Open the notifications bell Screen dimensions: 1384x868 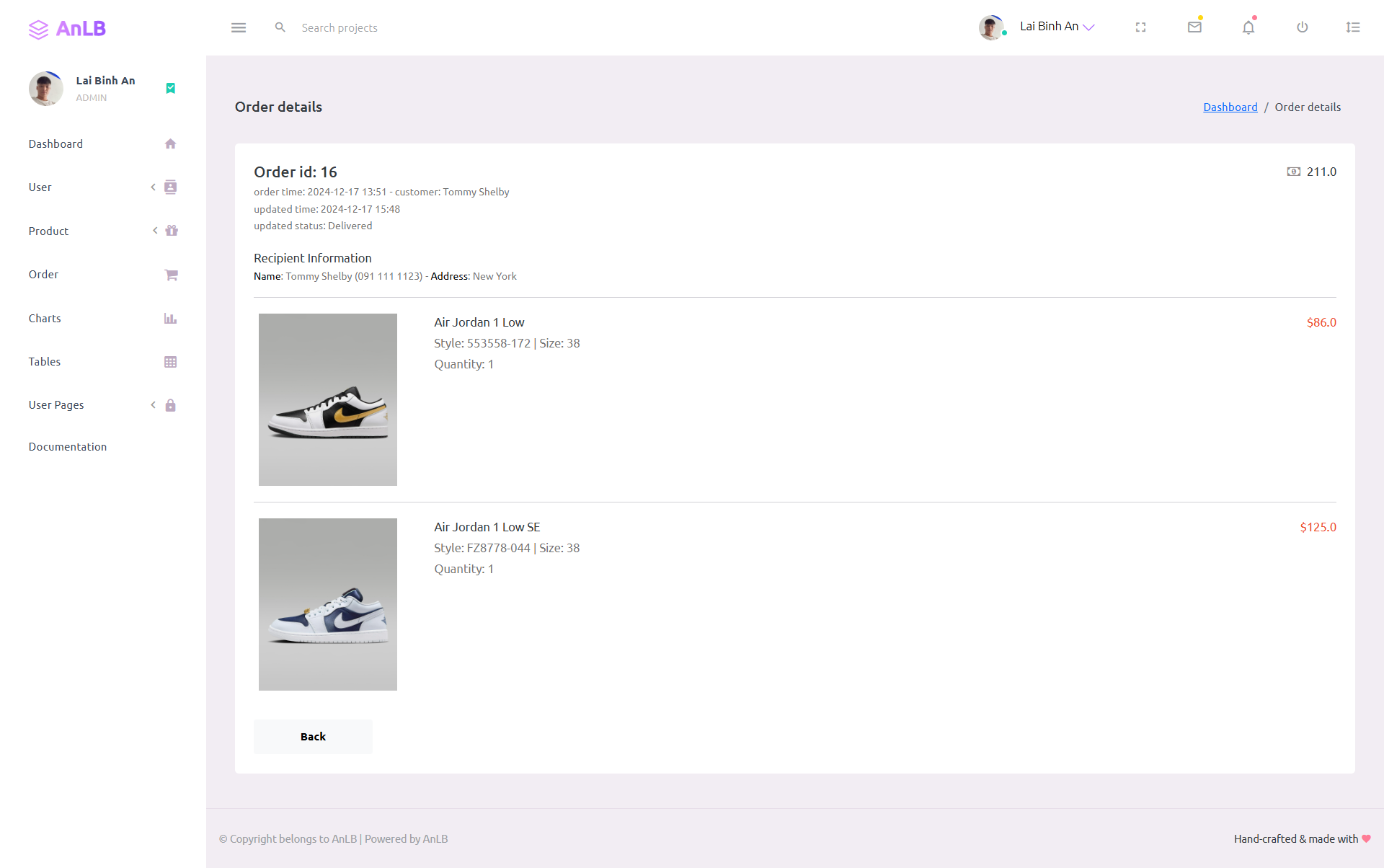1248,27
